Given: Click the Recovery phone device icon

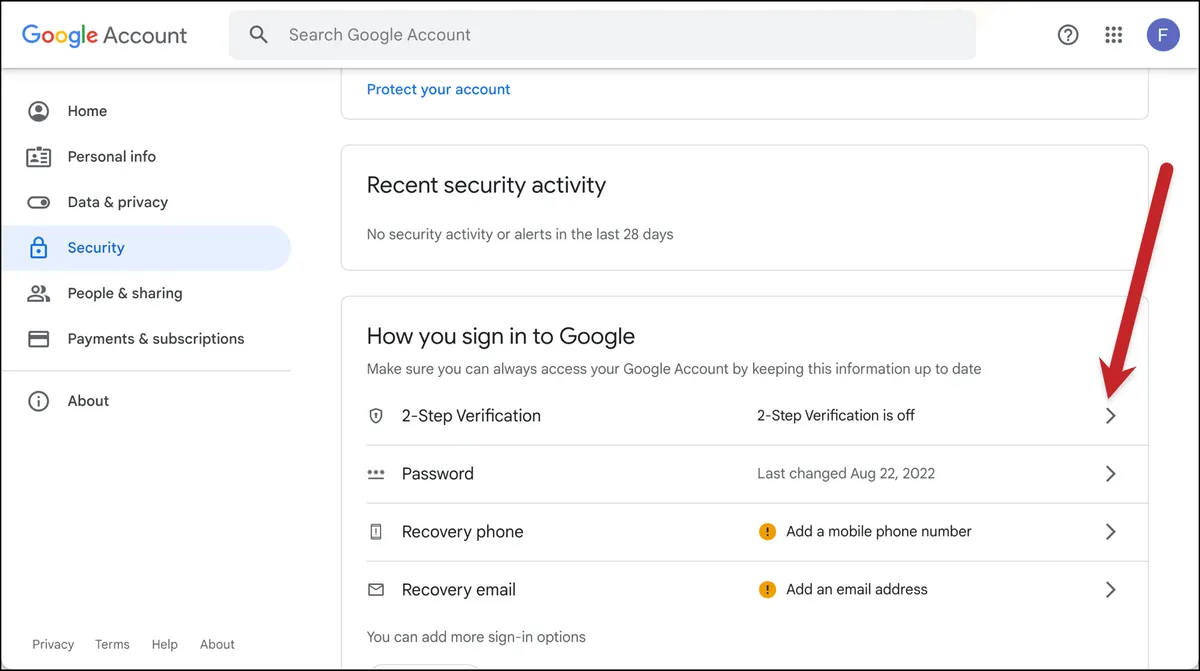Looking at the screenshot, I should [x=376, y=532].
